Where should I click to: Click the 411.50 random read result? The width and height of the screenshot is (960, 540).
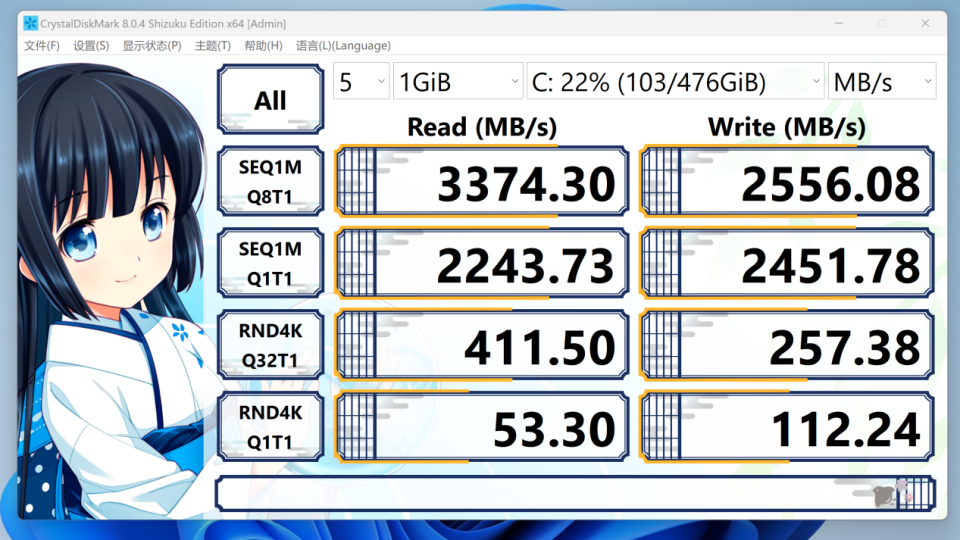[482, 345]
